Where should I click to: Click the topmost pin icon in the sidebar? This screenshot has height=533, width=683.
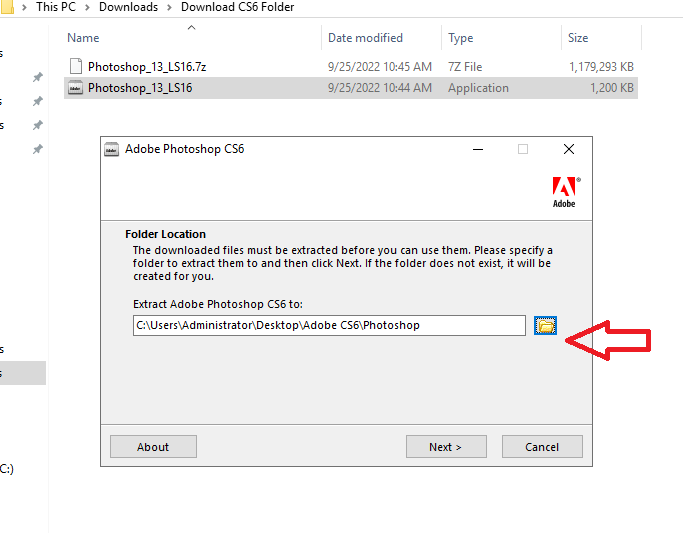click(38, 77)
